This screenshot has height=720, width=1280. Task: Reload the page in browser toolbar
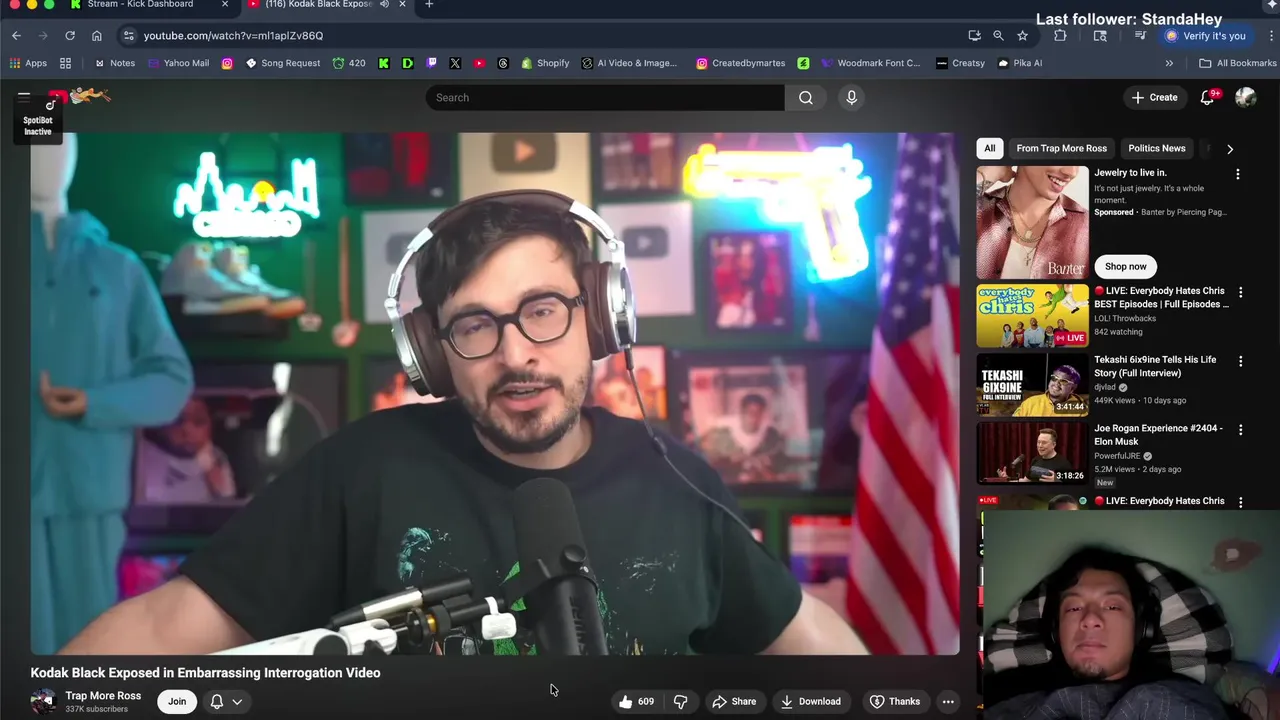pyautogui.click(x=70, y=35)
